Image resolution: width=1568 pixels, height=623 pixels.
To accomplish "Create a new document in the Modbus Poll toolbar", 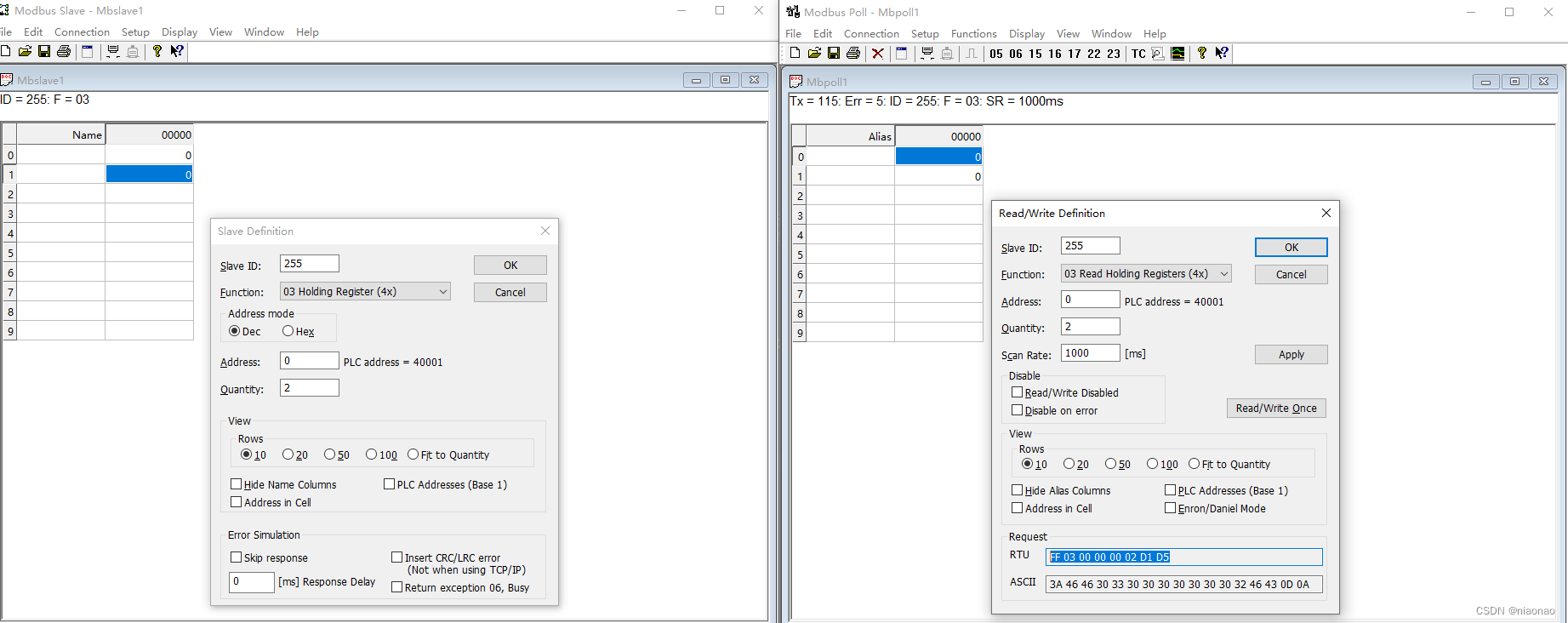I will [795, 53].
